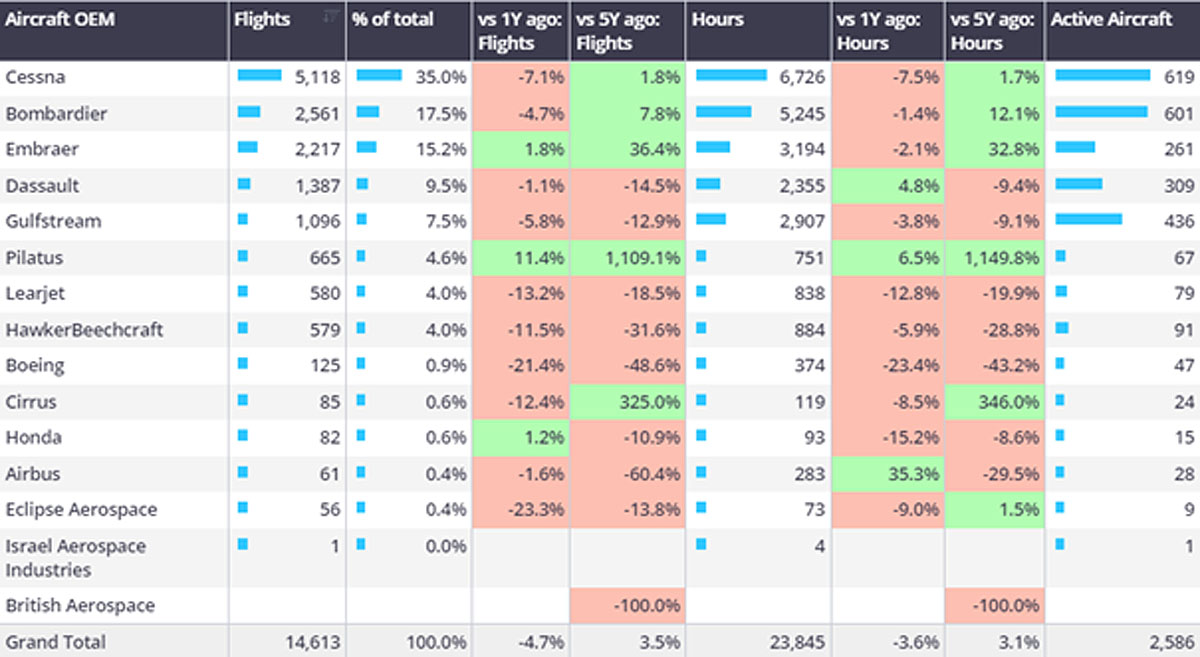
Task: Click the HawkerBeechcraft row label
Action: click(x=84, y=329)
